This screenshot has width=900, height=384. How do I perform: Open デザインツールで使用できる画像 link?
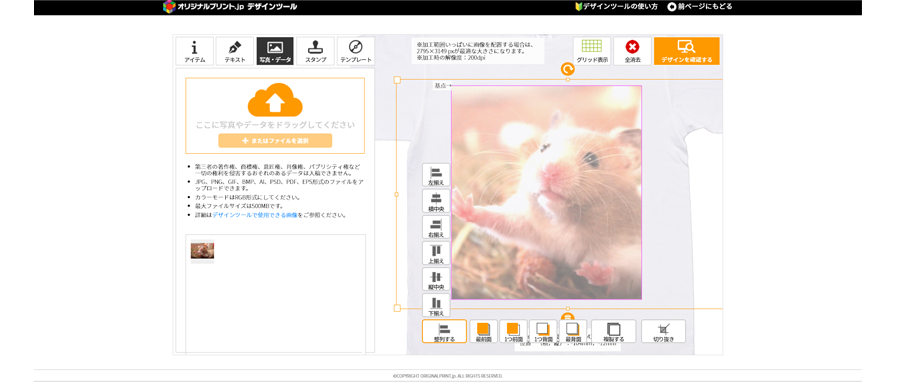[x=255, y=215]
